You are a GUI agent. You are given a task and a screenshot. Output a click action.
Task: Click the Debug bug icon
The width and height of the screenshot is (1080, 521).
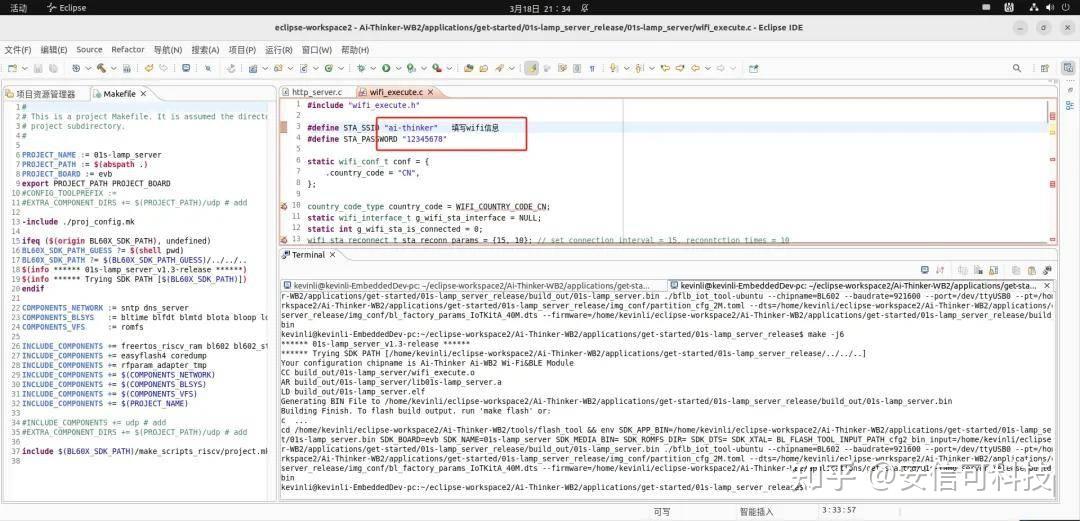point(361,68)
